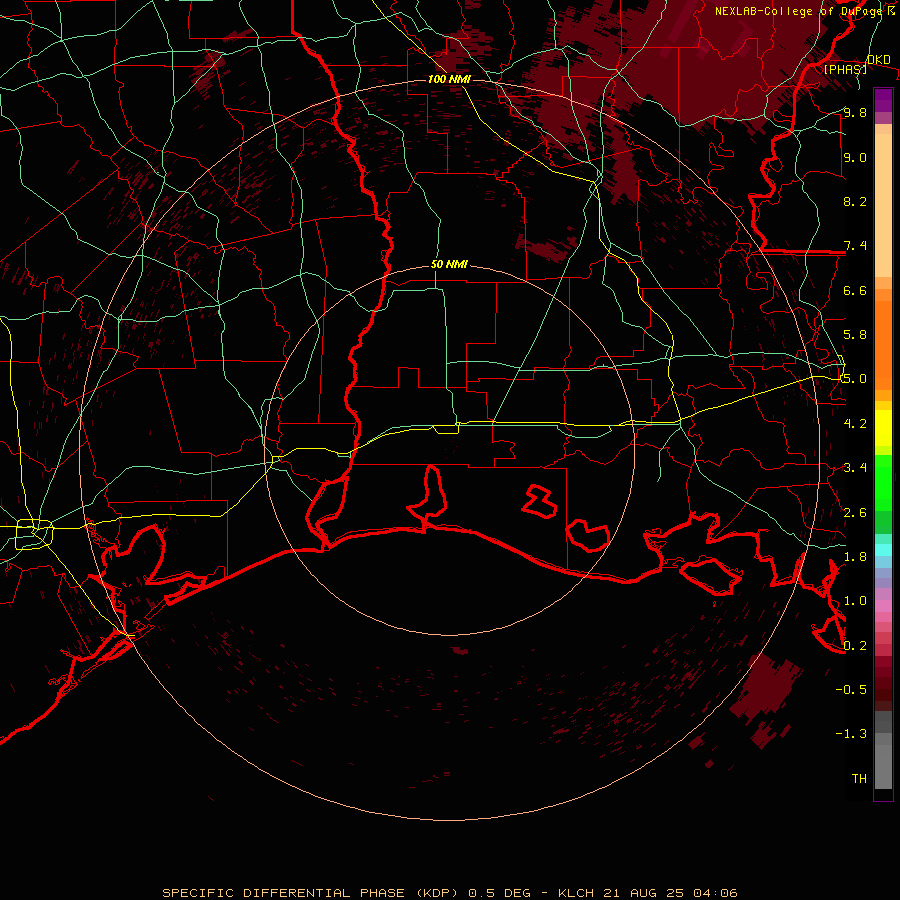Click the "04:06" timestamp in the caption

coord(716,893)
